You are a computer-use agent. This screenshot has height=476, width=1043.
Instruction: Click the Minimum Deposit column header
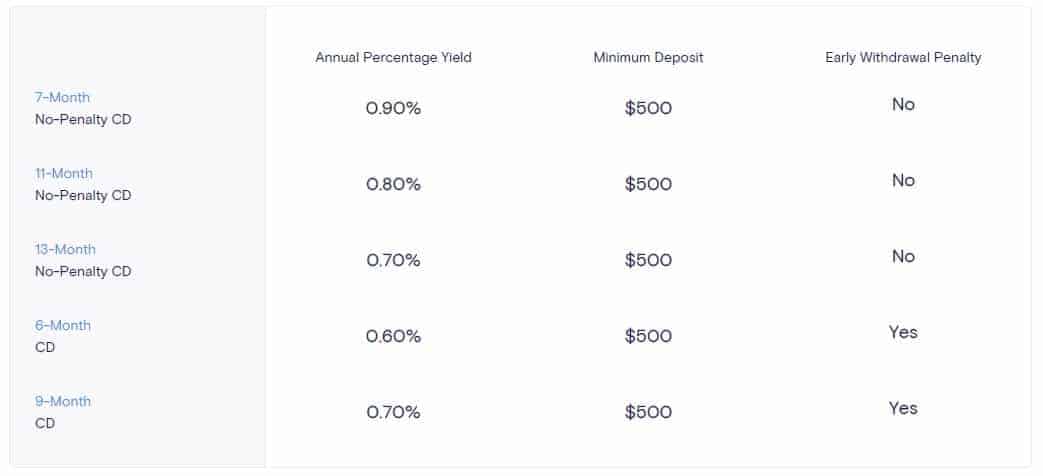648,57
